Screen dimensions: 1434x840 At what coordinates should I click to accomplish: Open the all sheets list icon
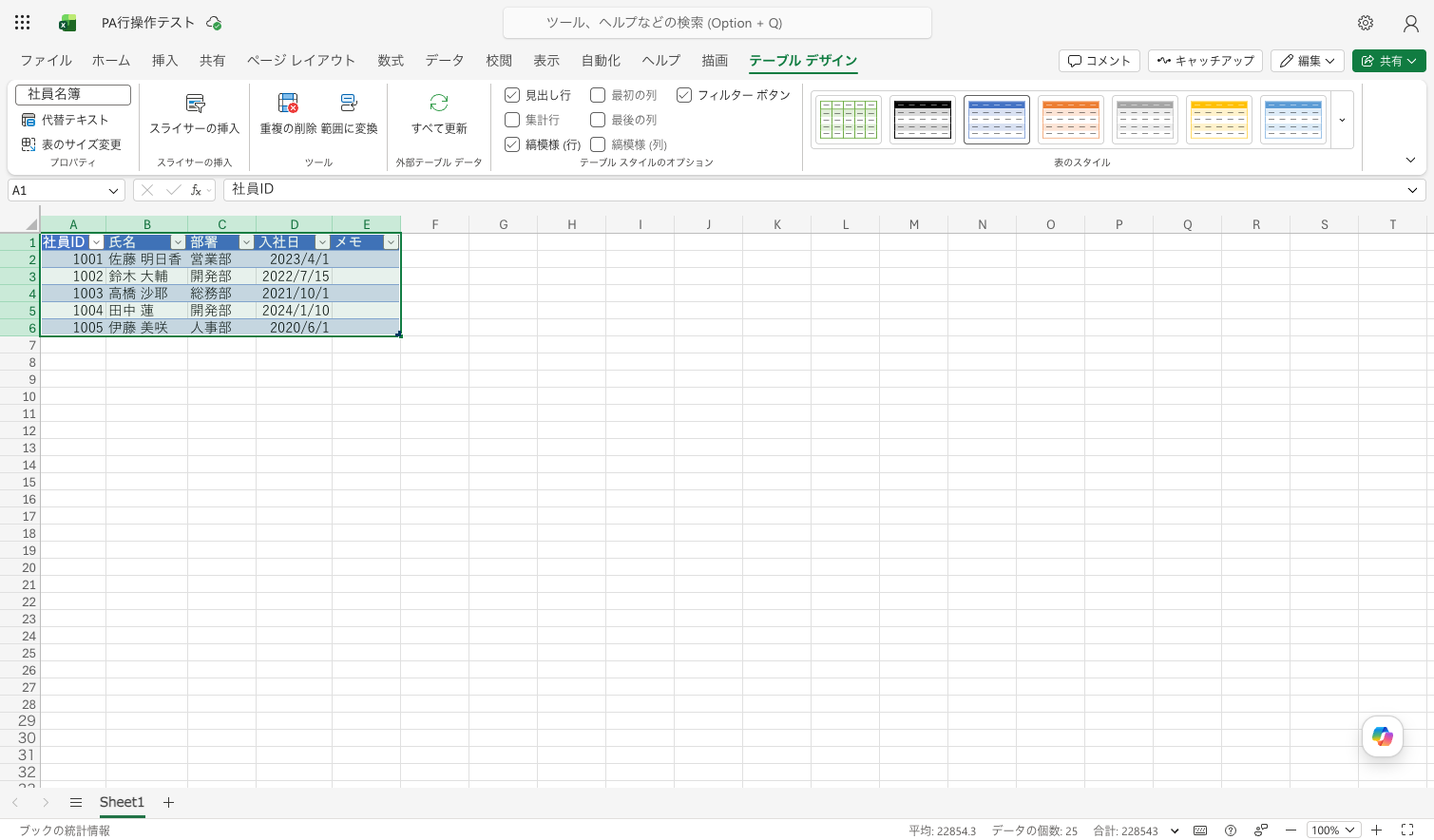coord(76,803)
